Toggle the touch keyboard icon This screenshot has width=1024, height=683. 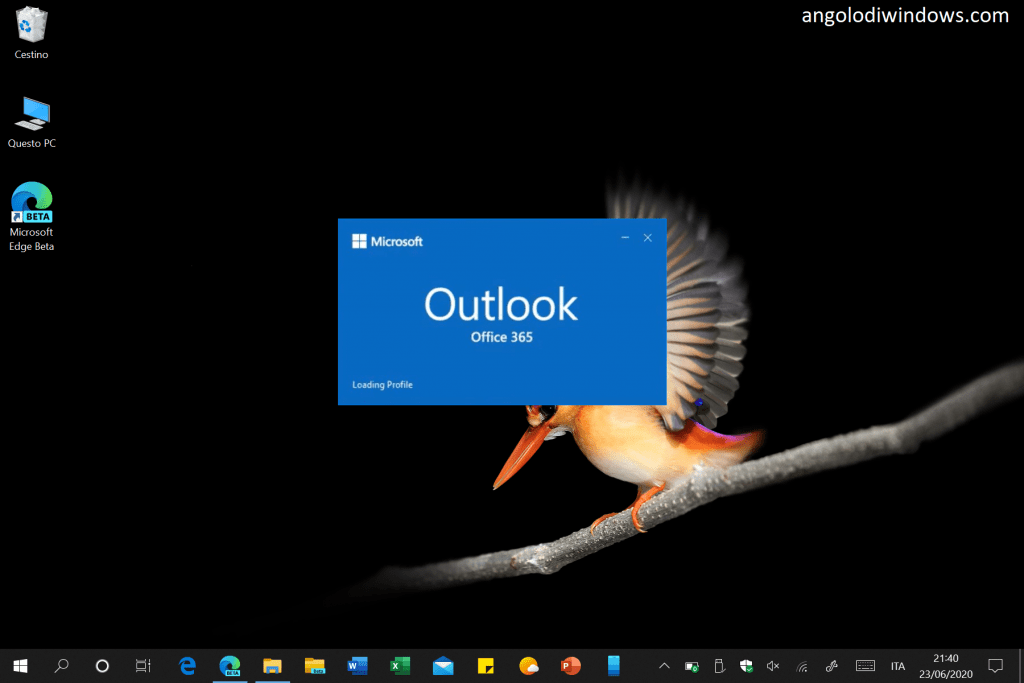click(866, 665)
